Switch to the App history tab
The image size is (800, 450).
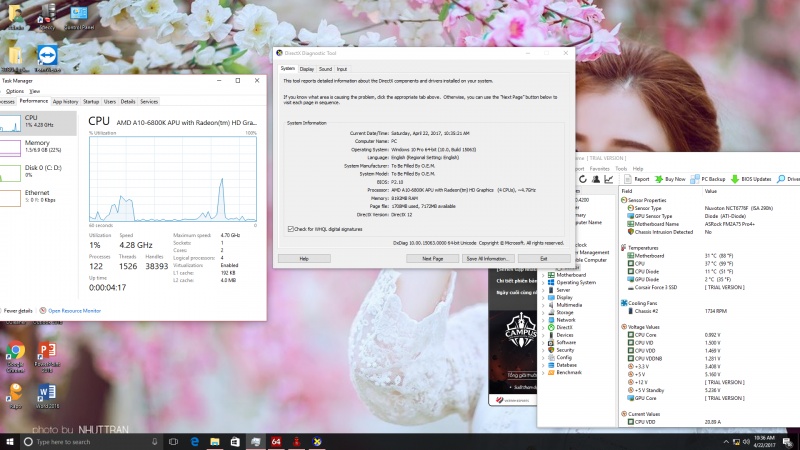coord(65,101)
